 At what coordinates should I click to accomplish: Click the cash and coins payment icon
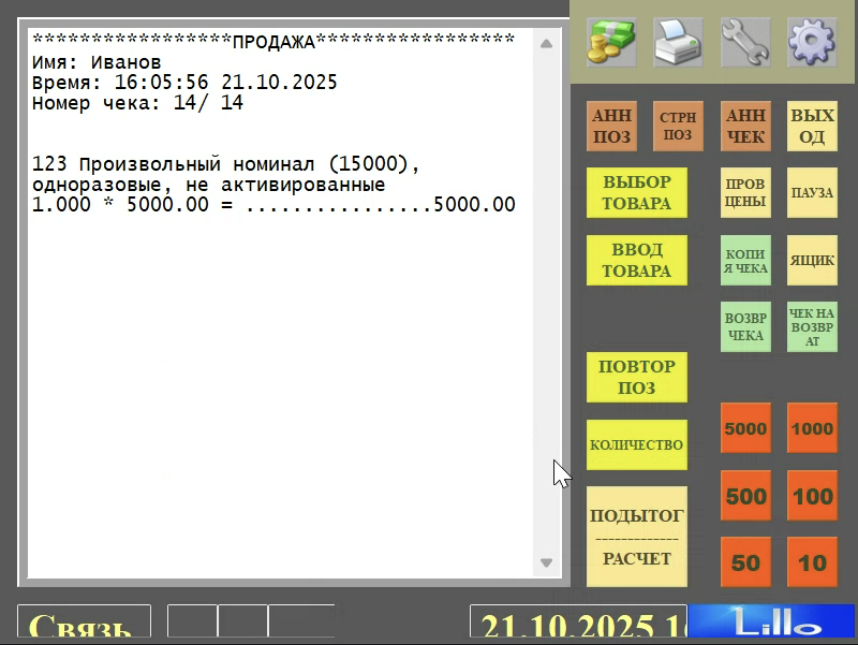tap(611, 43)
